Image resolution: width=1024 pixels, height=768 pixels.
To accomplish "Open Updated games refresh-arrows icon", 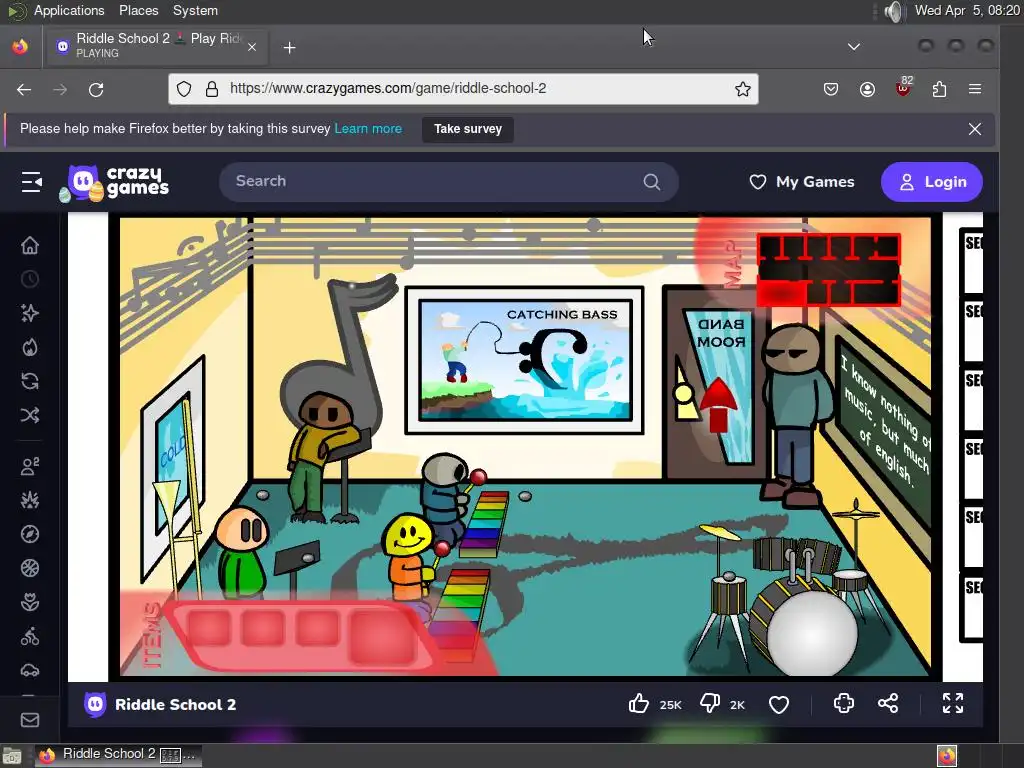I will [x=29, y=381].
